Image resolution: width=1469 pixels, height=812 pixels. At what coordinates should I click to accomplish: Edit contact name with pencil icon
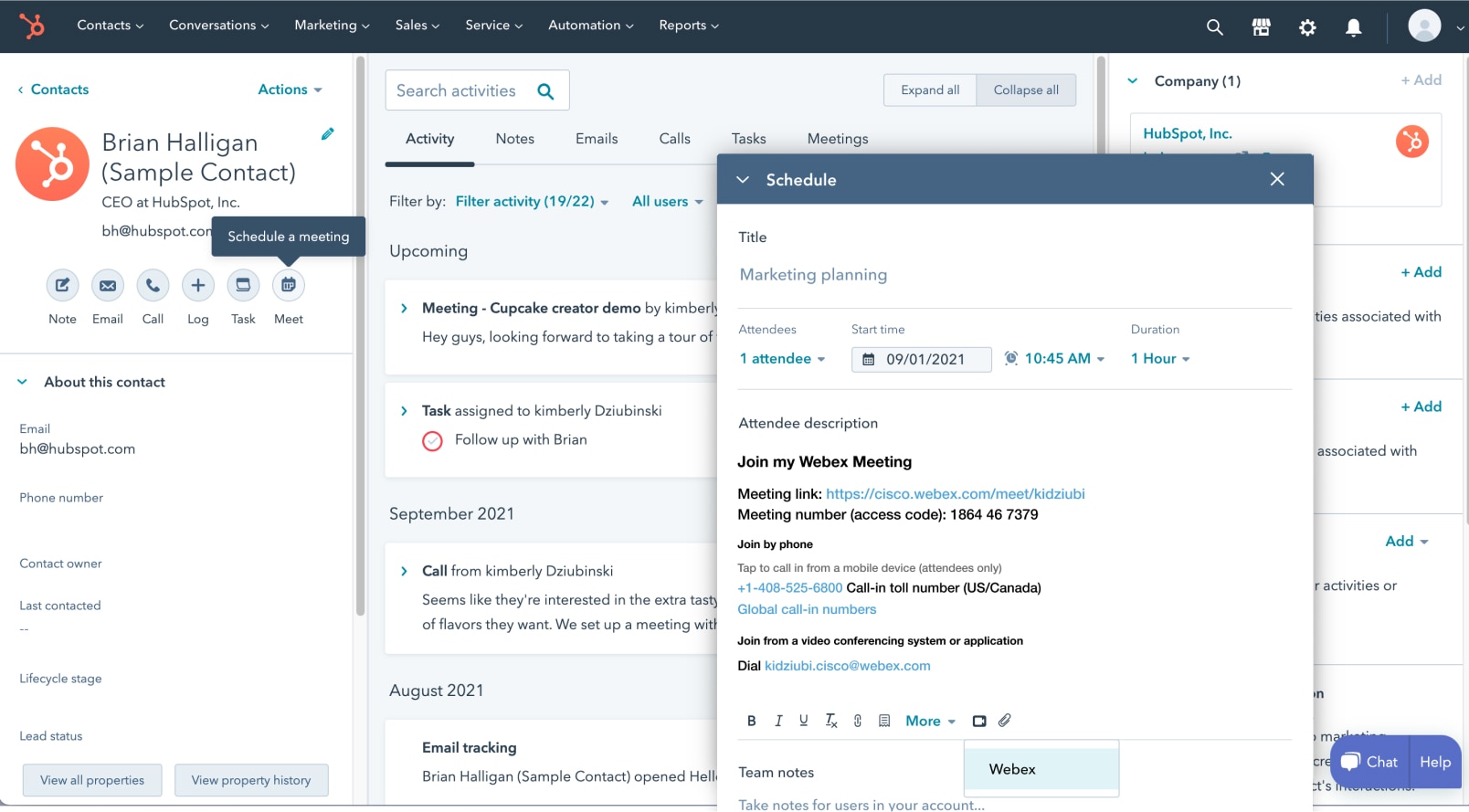click(x=327, y=134)
